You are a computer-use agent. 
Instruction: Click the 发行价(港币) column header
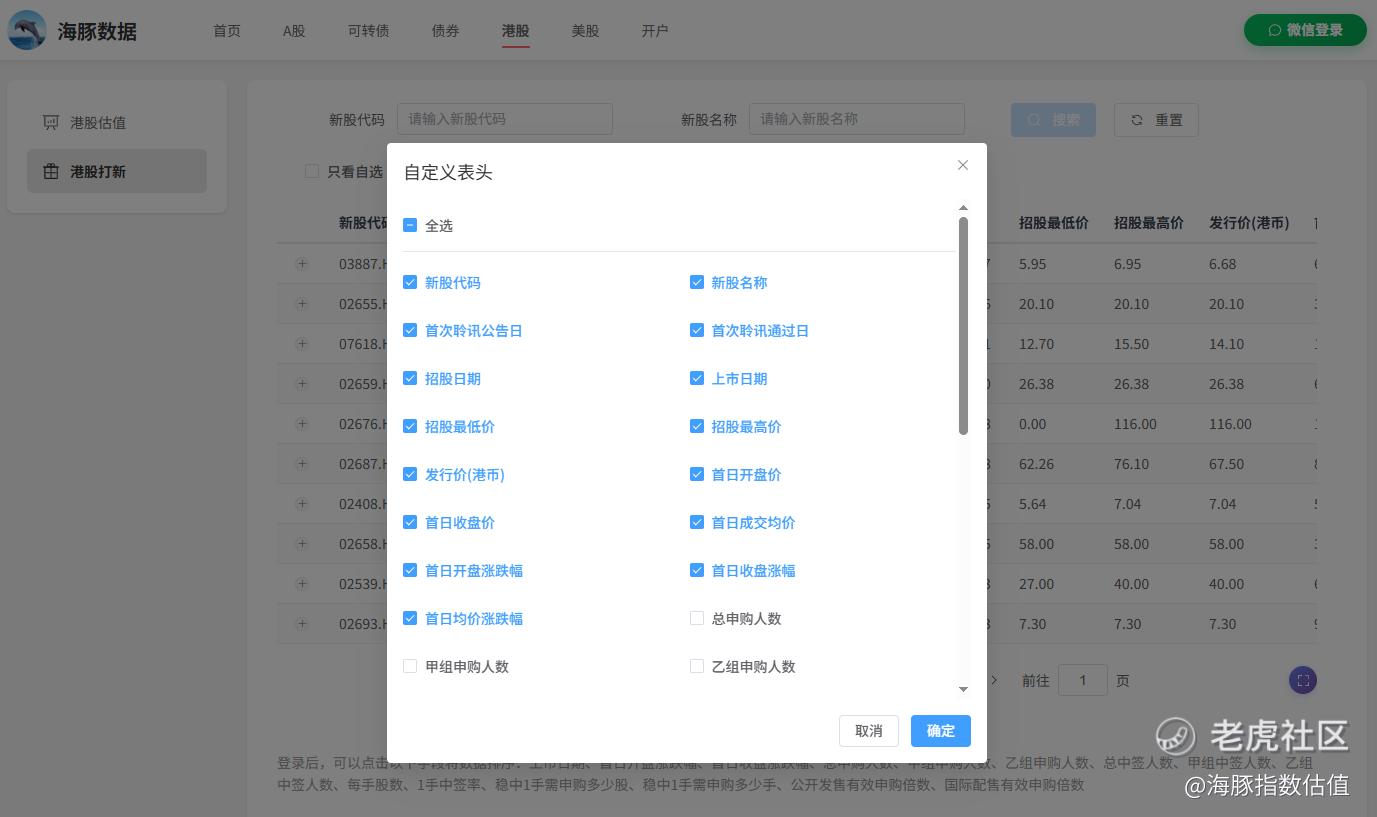click(1249, 223)
